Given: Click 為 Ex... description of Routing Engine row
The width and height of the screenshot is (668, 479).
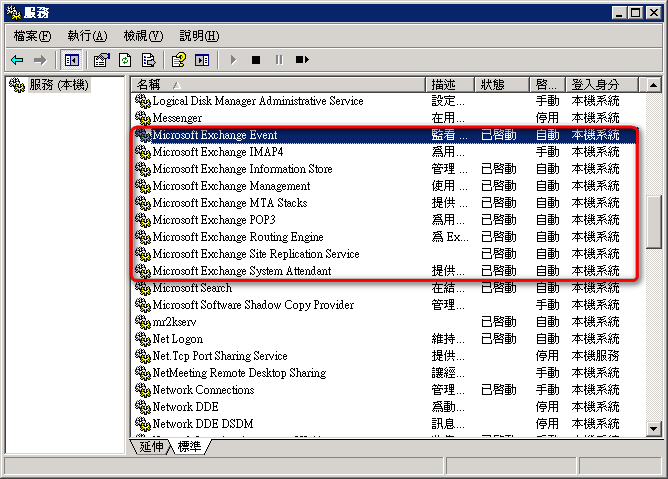Looking at the screenshot, I should pyautogui.click(x=450, y=237).
